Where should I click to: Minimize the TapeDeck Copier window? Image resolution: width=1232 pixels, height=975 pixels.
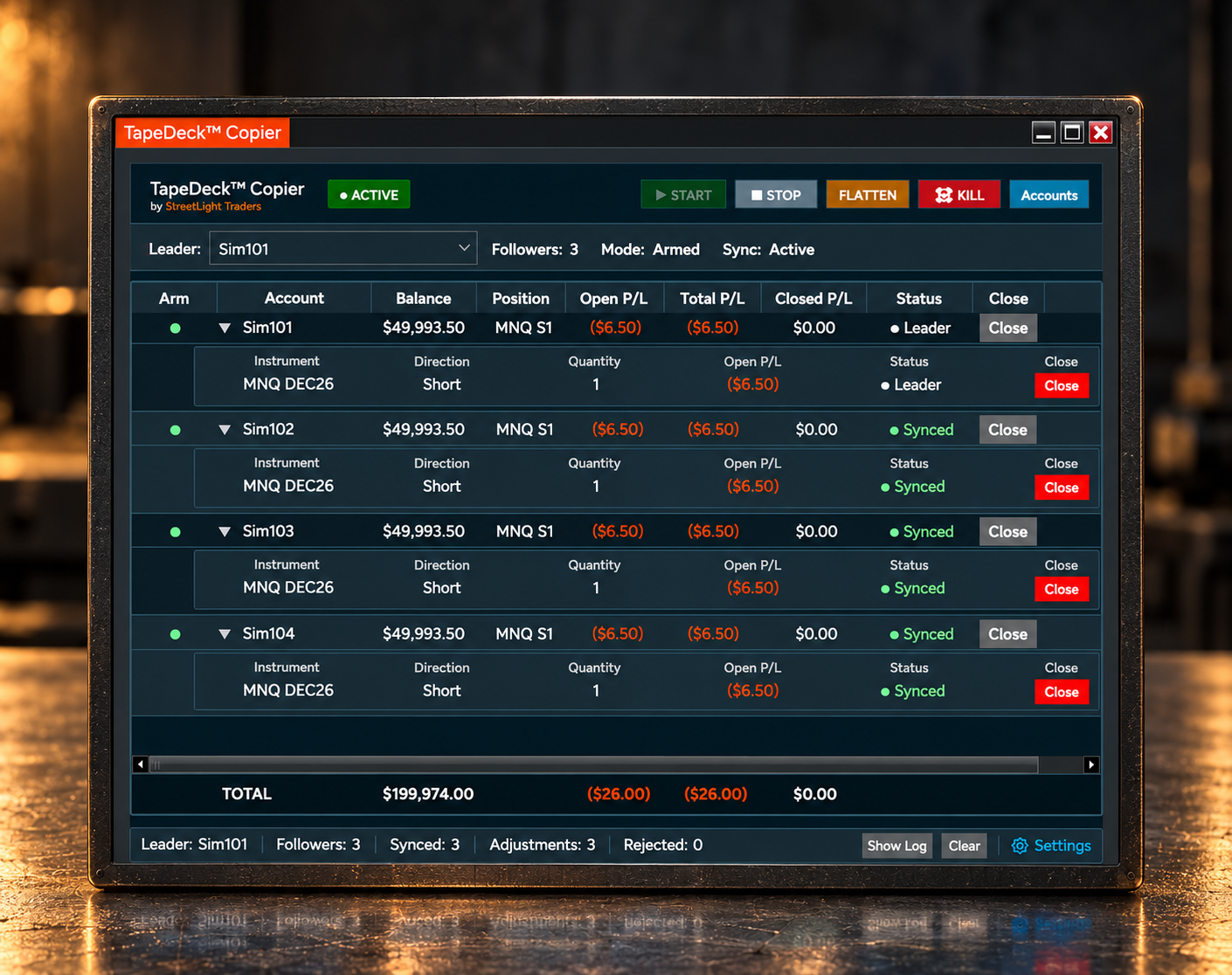click(x=1043, y=133)
